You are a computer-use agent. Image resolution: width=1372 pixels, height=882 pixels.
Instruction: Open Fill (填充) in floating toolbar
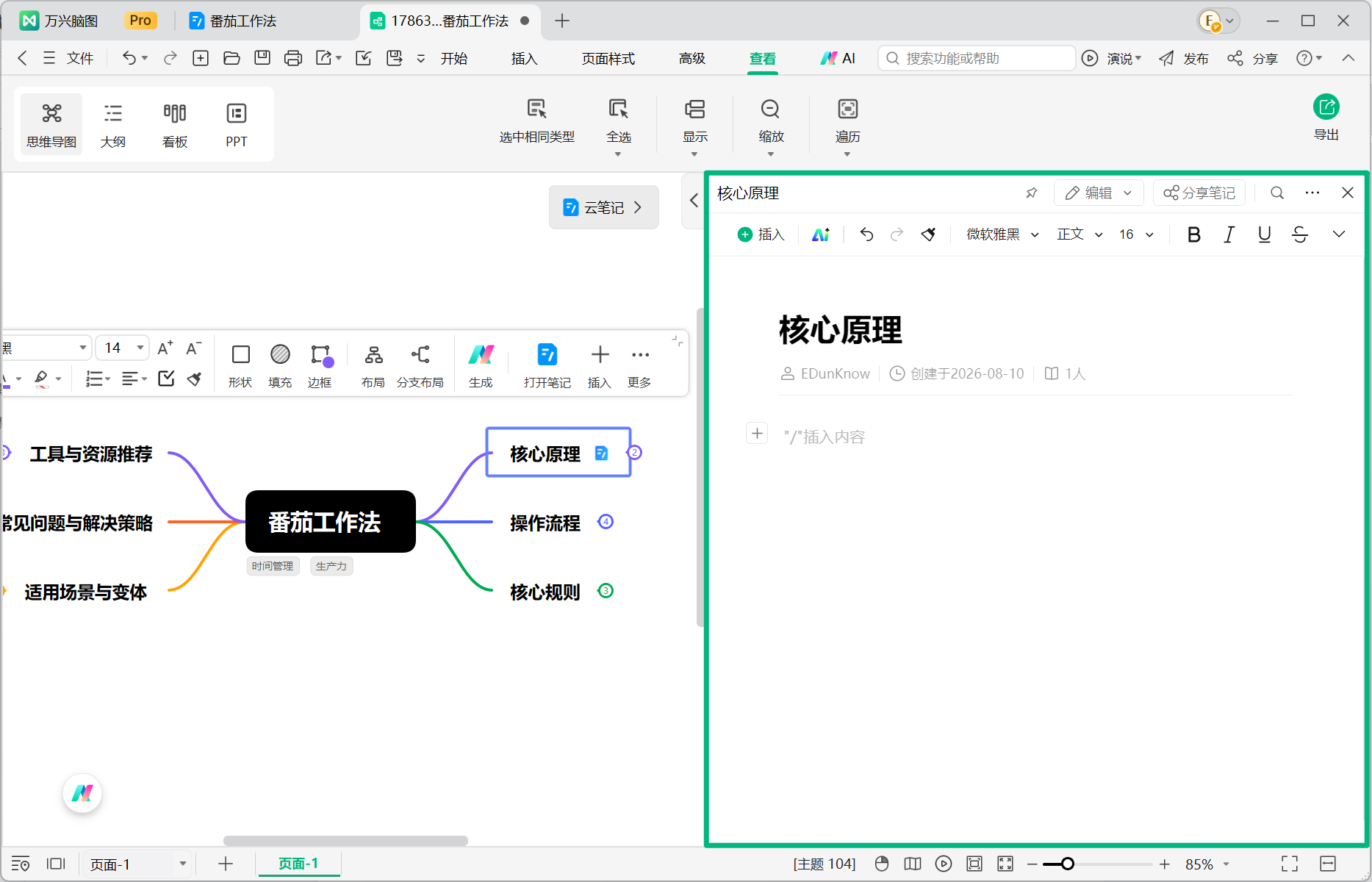(280, 365)
